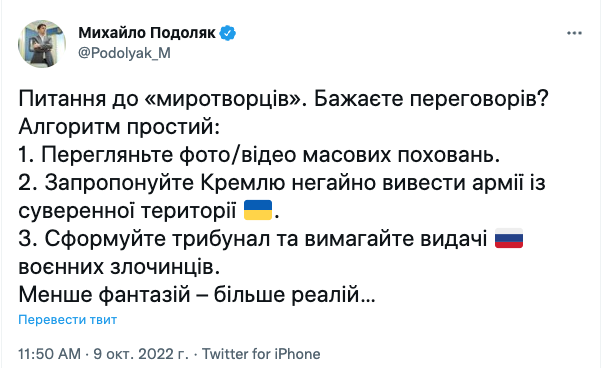Click the 11:50 AM timestamp
Image resolution: width=604 pixels, height=368 pixels.
coord(49,354)
